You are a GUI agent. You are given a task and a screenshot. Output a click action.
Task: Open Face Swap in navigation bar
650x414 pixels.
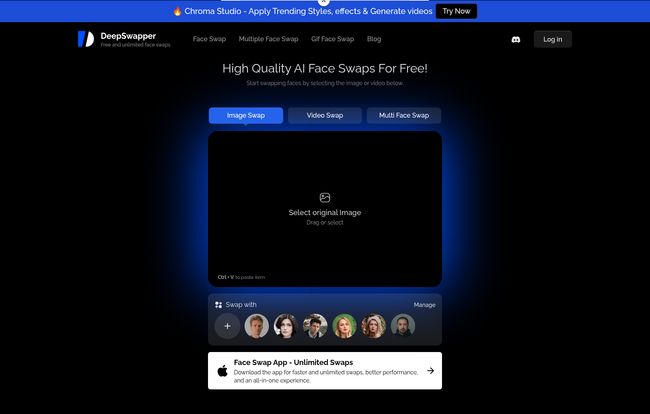point(209,39)
